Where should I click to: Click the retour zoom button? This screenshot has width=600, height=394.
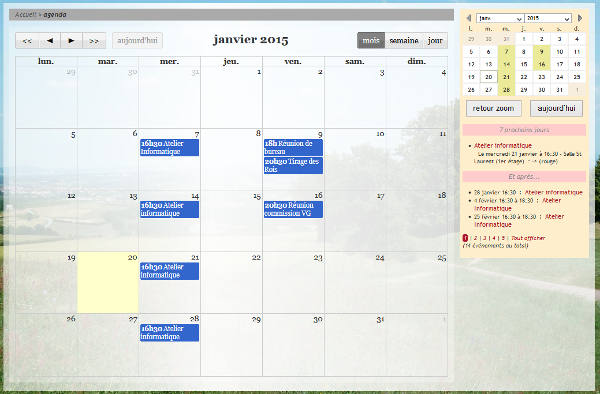click(x=493, y=108)
